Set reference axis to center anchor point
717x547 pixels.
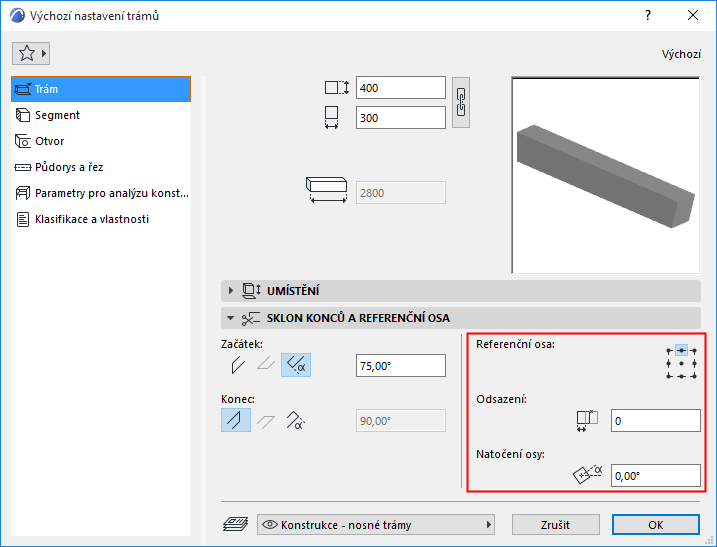(681, 364)
